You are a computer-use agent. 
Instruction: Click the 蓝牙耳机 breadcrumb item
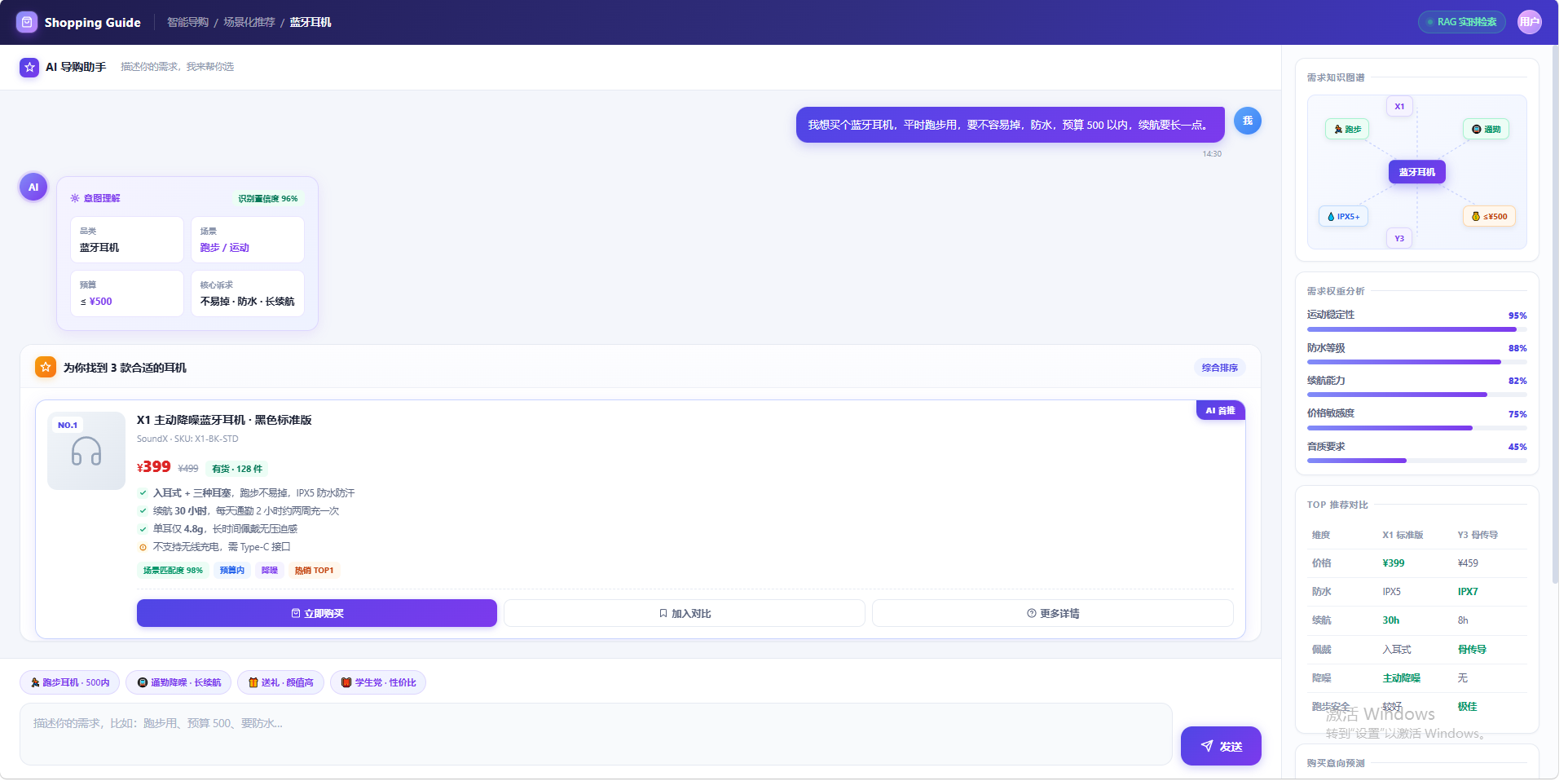pos(311,22)
